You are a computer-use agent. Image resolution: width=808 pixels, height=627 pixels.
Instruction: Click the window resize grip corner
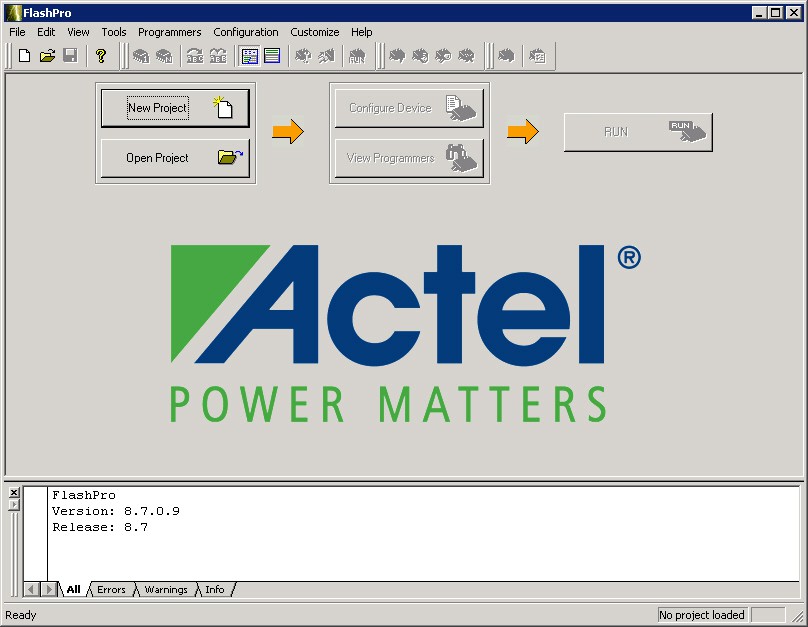click(x=797, y=615)
